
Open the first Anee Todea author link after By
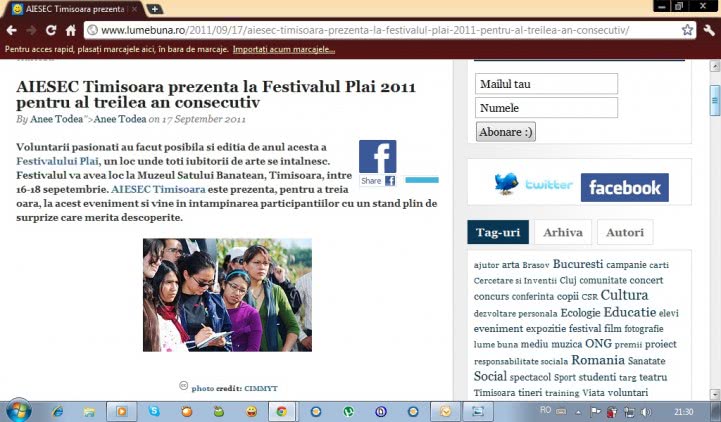56,119
